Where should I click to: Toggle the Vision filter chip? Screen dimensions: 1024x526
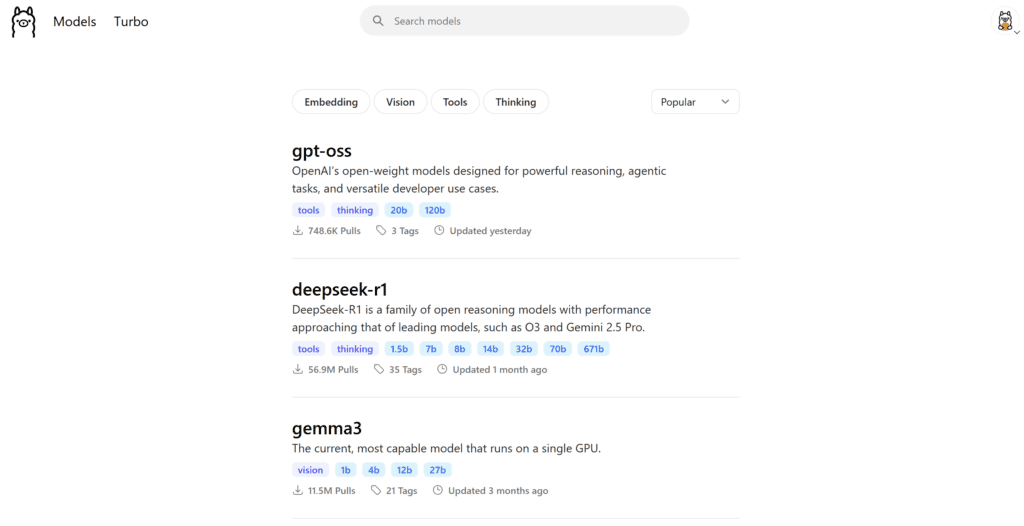400,102
